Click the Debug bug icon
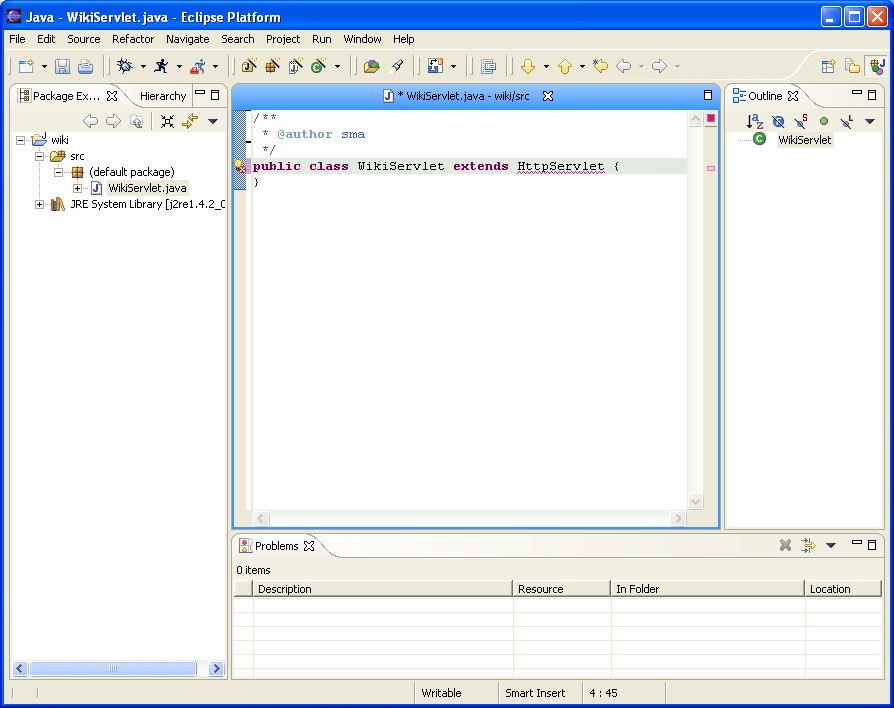This screenshot has width=894, height=708. 124,67
